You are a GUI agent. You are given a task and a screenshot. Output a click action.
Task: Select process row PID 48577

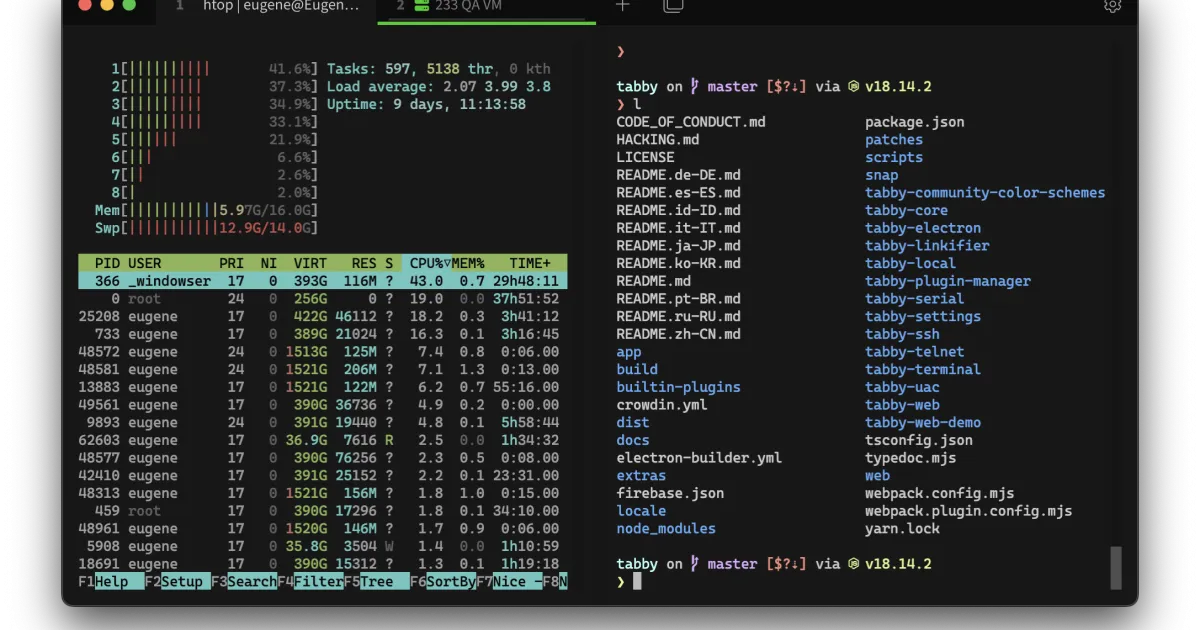click(323, 458)
